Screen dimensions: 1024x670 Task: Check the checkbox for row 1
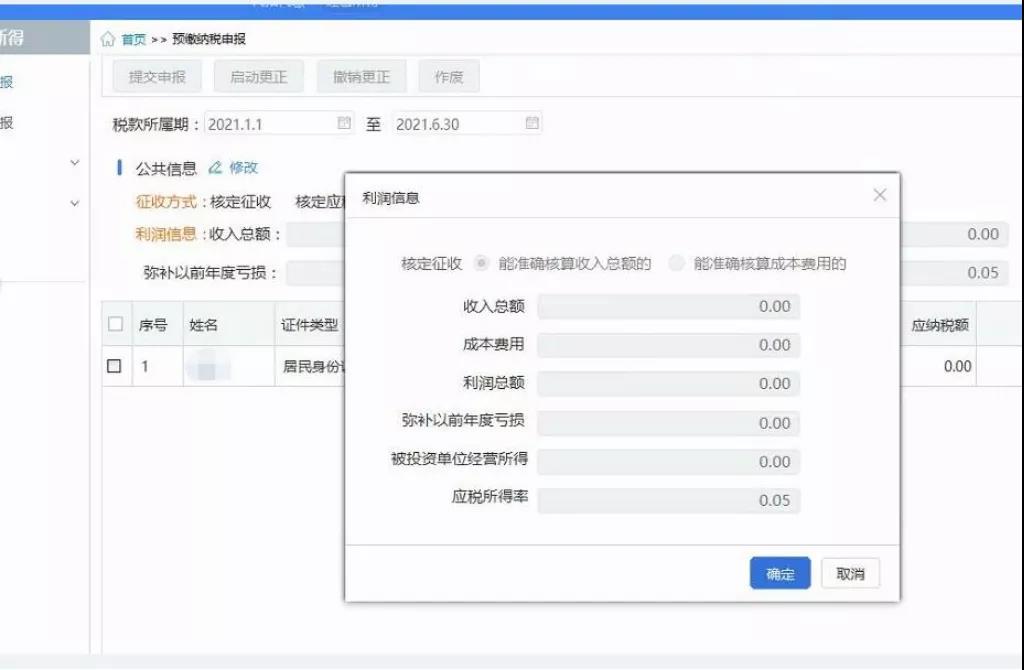(115, 366)
